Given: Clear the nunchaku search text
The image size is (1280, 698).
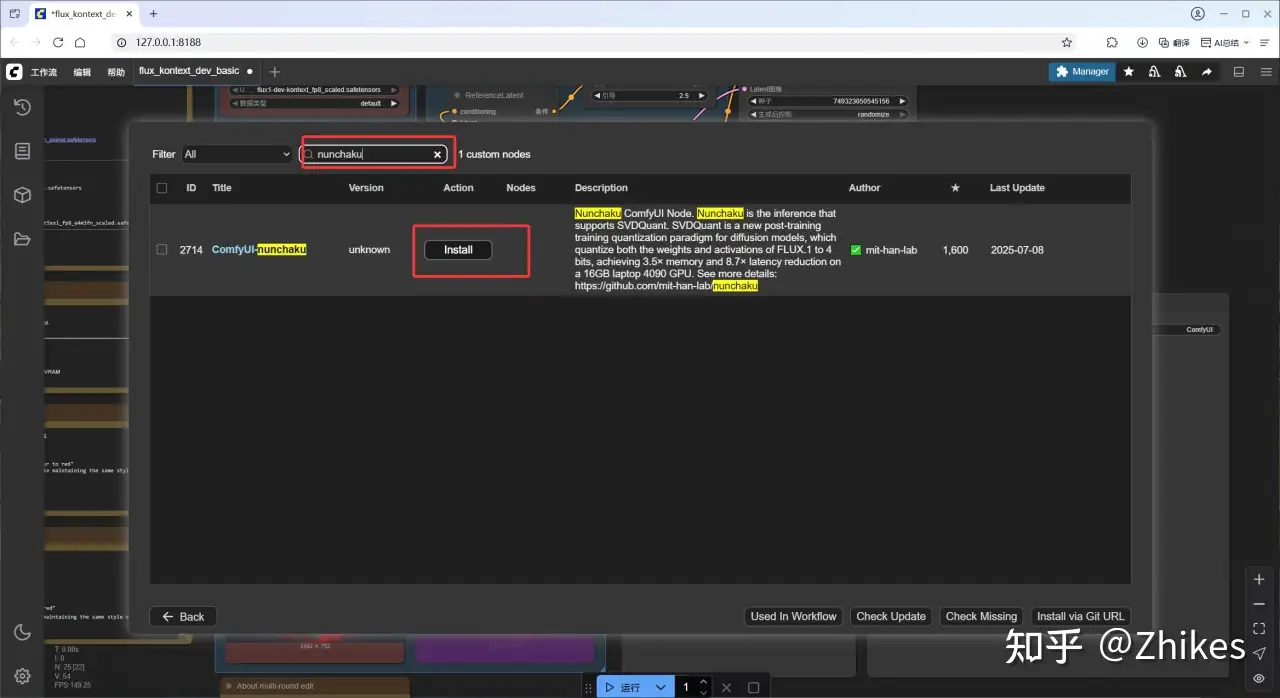Looking at the screenshot, I should (x=437, y=155).
